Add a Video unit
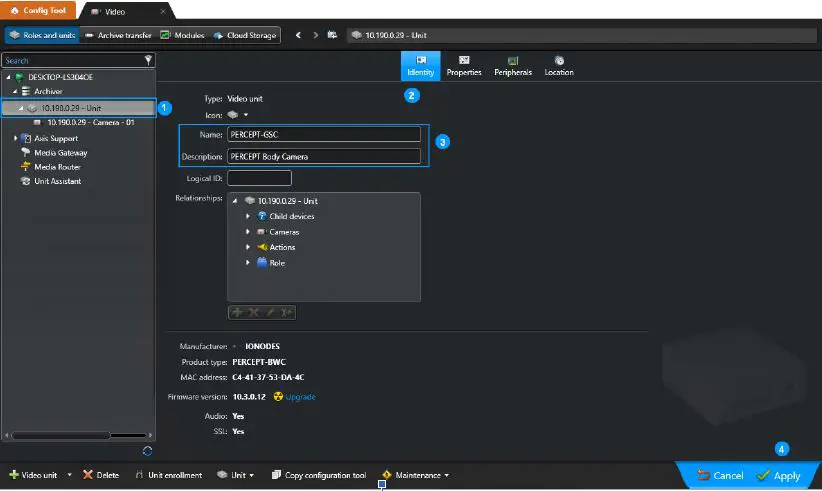This screenshot has width=822, height=491. (33, 475)
